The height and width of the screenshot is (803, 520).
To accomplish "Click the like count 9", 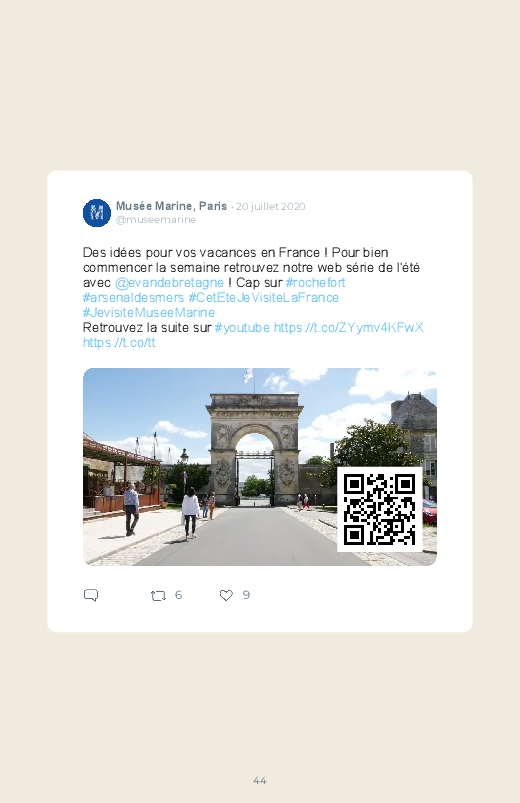I will [246, 595].
